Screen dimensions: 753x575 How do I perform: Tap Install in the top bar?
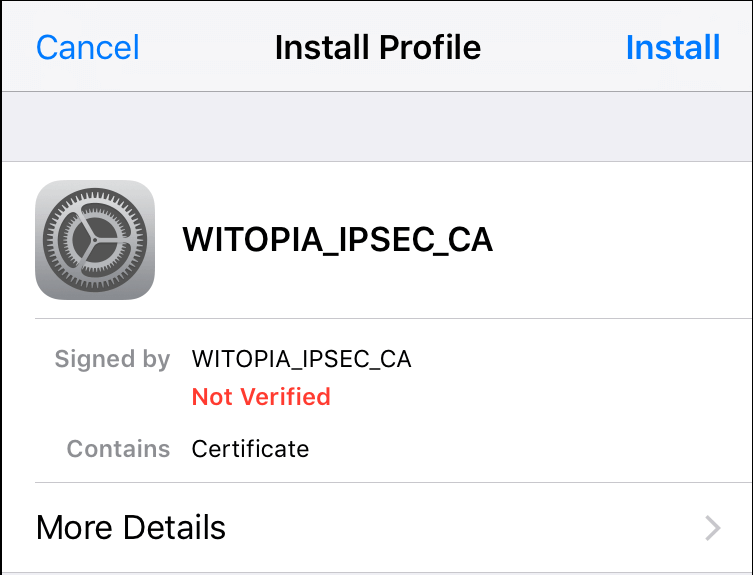tap(673, 48)
